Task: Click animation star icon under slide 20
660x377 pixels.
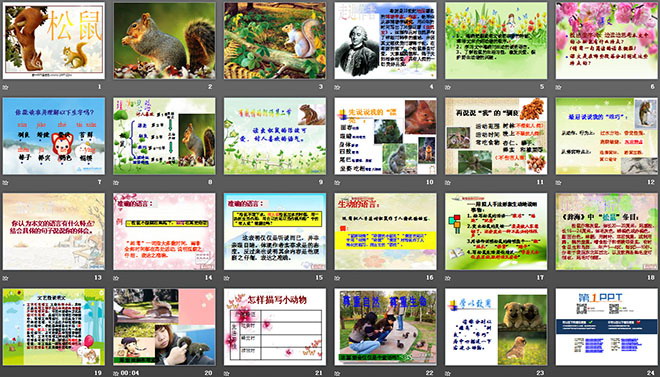Action: click(x=116, y=373)
